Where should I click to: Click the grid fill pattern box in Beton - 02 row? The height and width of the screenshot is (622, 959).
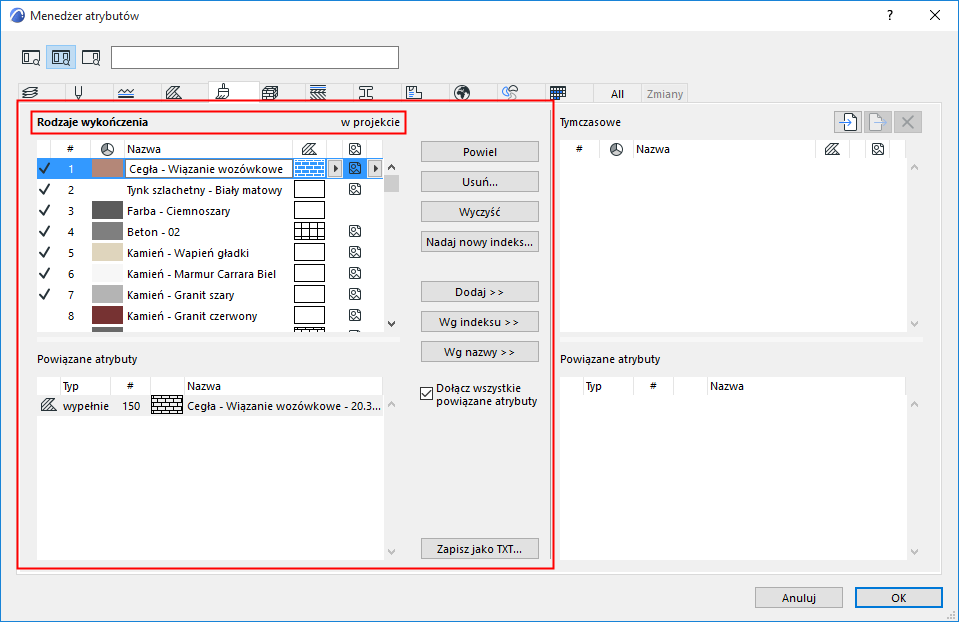coord(309,231)
